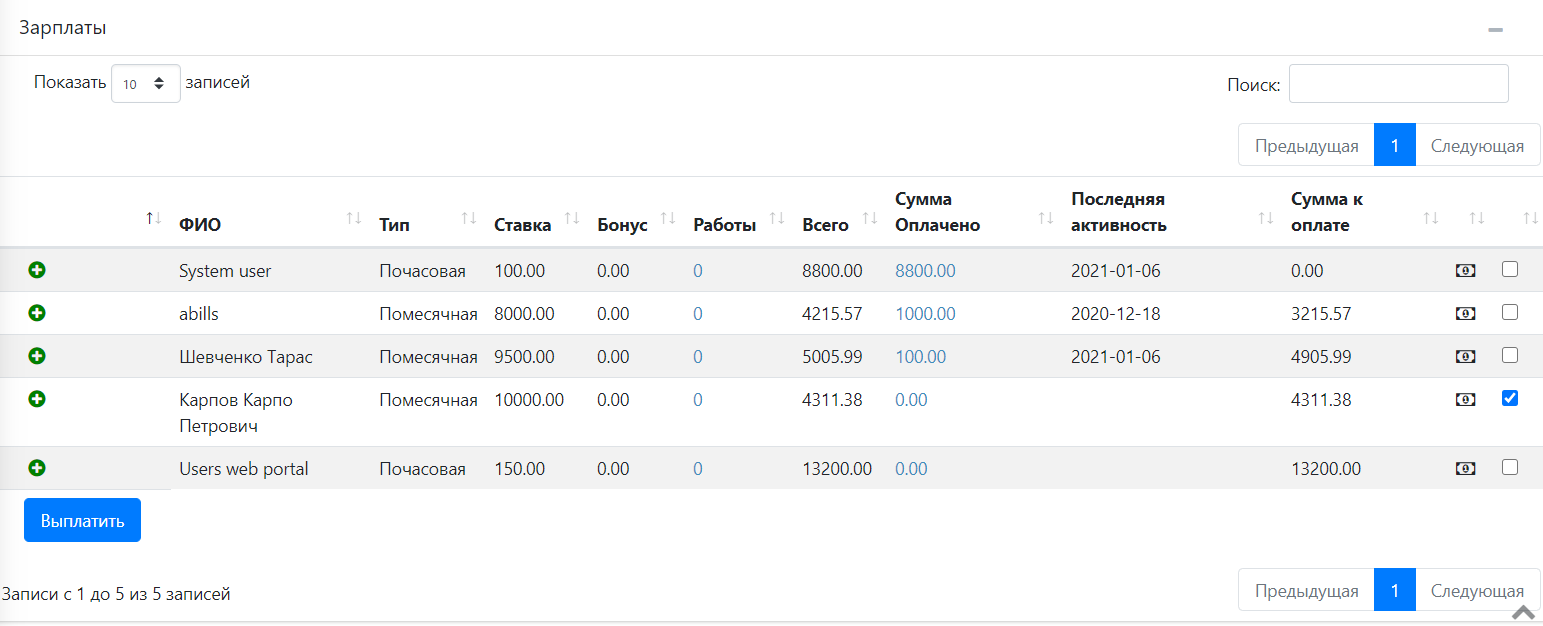1543x626 pixels.
Task: Click payment icon in abills row
Action: click(x=1465, y=314)
